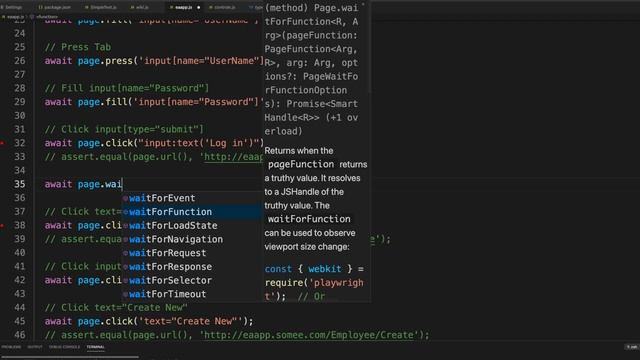
Task: Click the '// Press Tab' comment
Action: click(78, 47)
